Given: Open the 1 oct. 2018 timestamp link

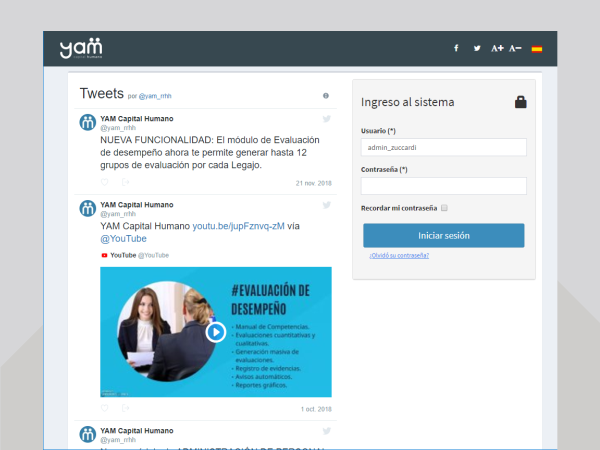Looking at the screenshot, I should click(x=316, y=409).
